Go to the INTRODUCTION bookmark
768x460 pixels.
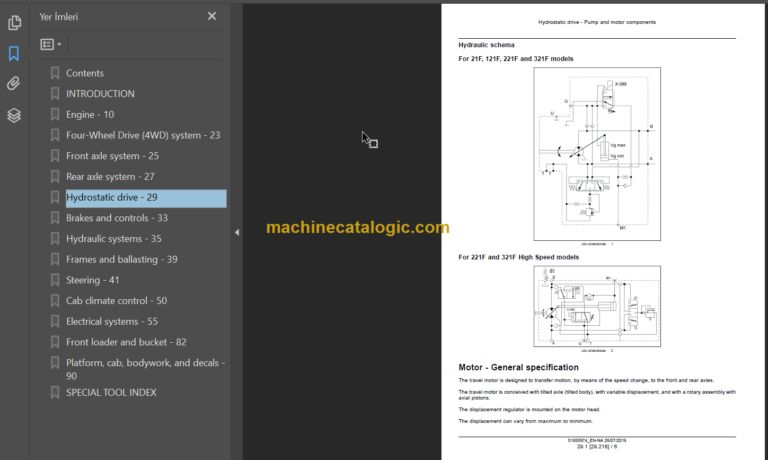(100, 94)
